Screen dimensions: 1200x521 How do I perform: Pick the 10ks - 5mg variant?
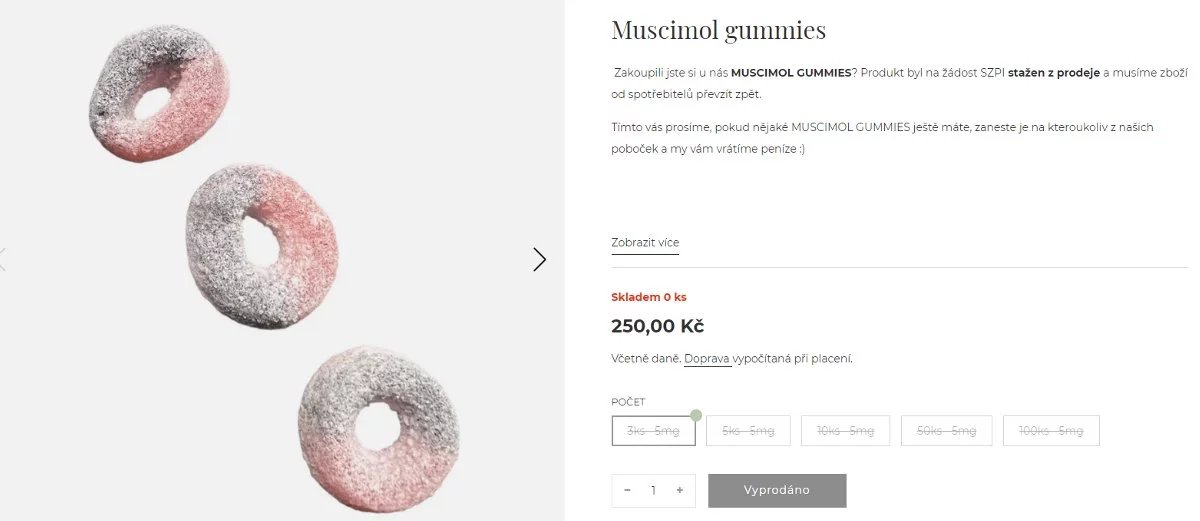845,431
